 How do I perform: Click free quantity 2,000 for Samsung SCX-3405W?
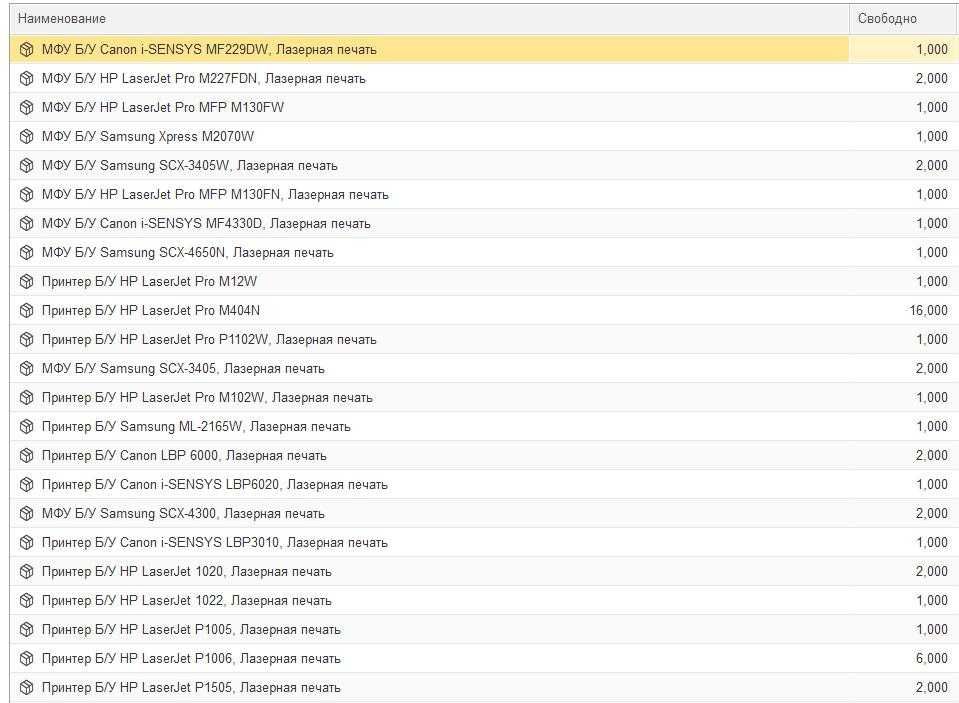pyautogui.click(x=931, y=166)
